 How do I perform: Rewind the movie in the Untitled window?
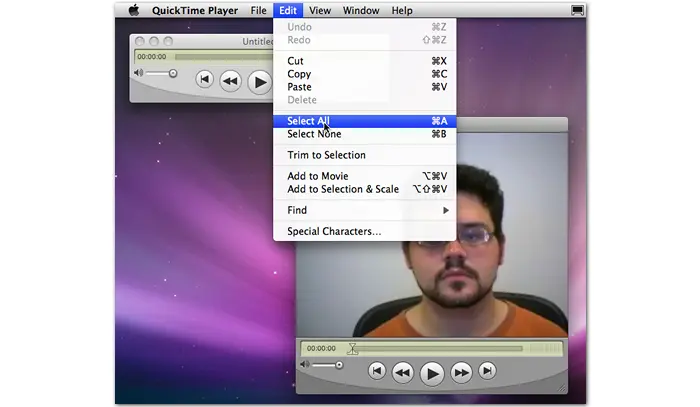click(230, 81)
